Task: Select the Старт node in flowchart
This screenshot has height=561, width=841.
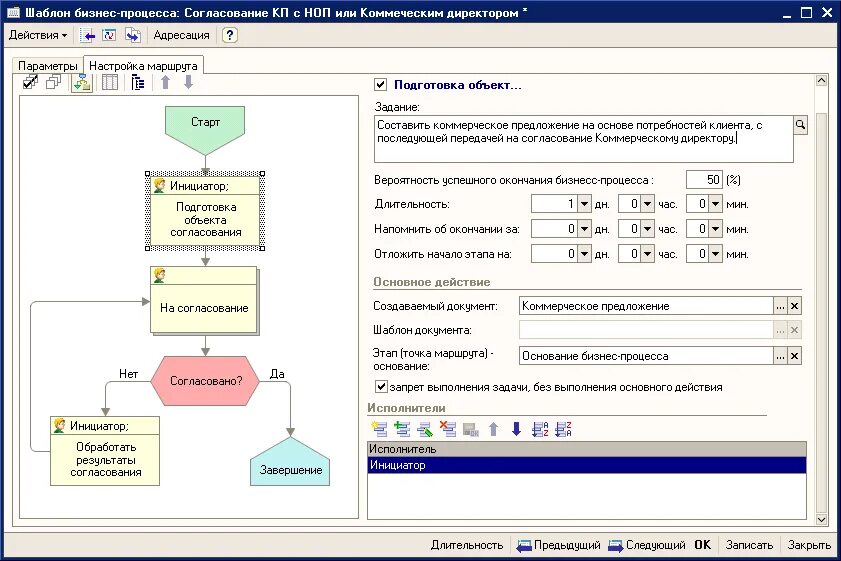Action: (x=205, y=129)
